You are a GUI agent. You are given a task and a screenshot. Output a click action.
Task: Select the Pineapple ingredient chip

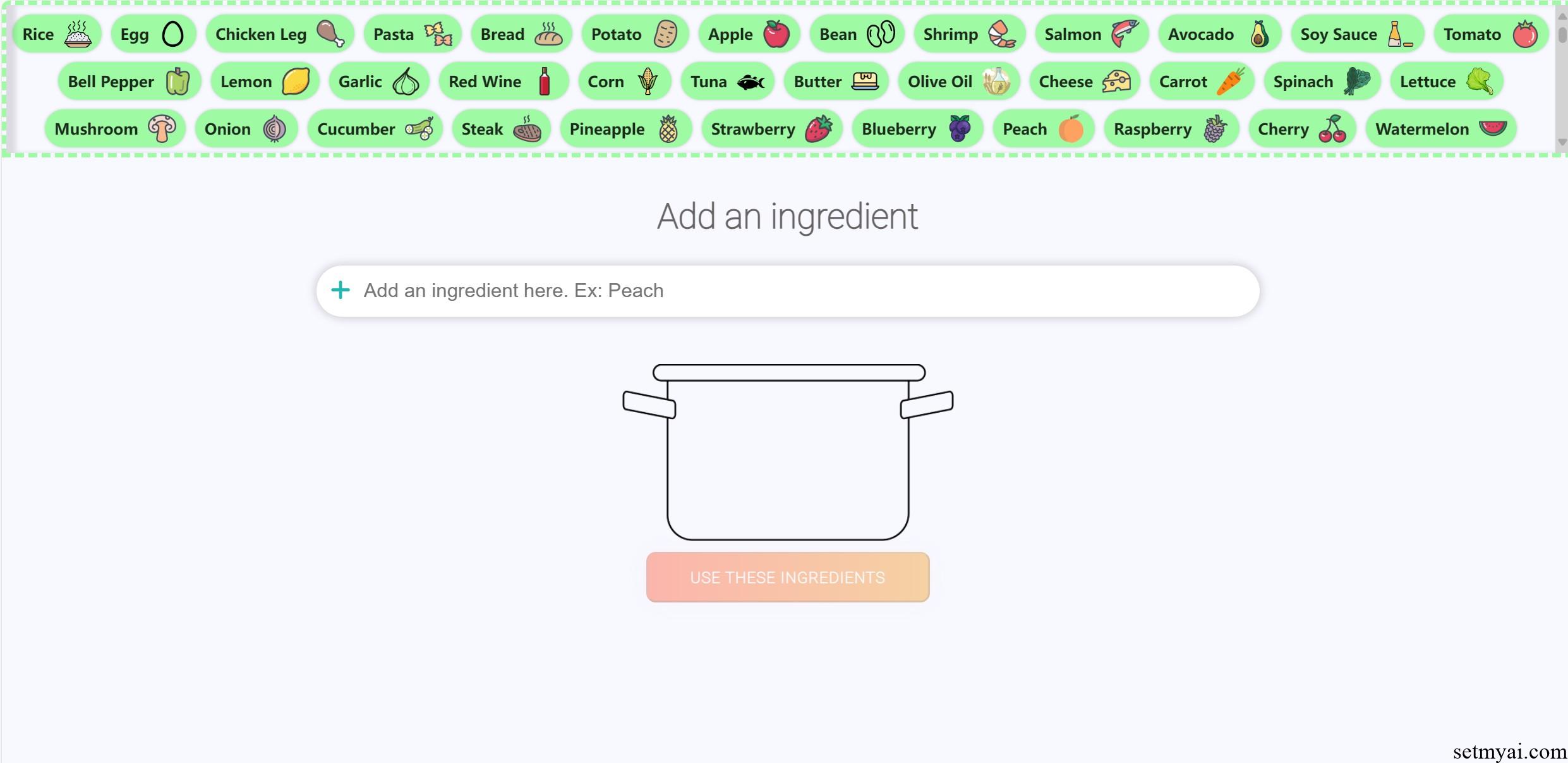[625, 129]
